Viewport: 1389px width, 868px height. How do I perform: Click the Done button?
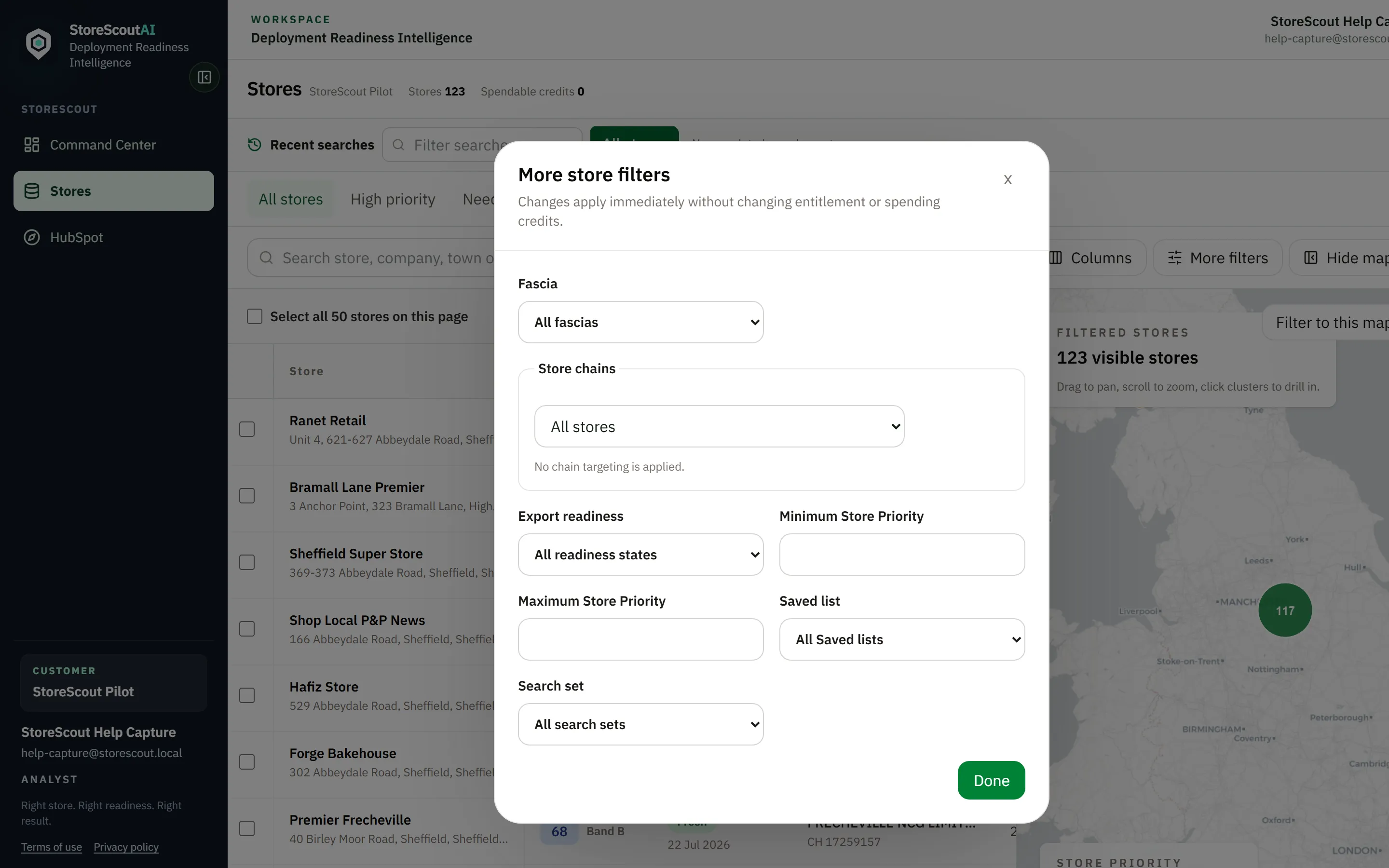point(991,780)
